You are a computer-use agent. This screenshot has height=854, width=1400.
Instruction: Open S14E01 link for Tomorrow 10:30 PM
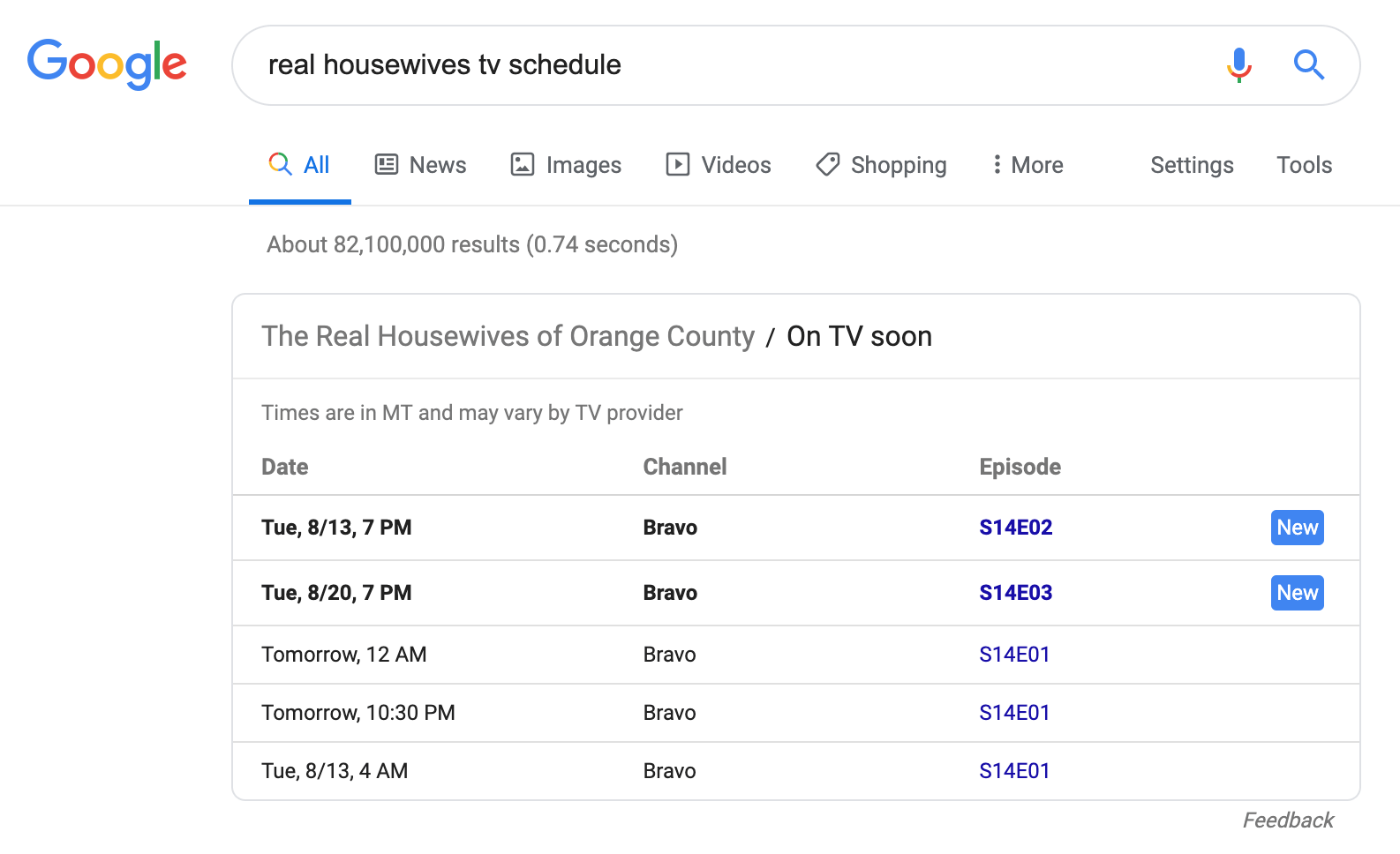coord(1014,713)
